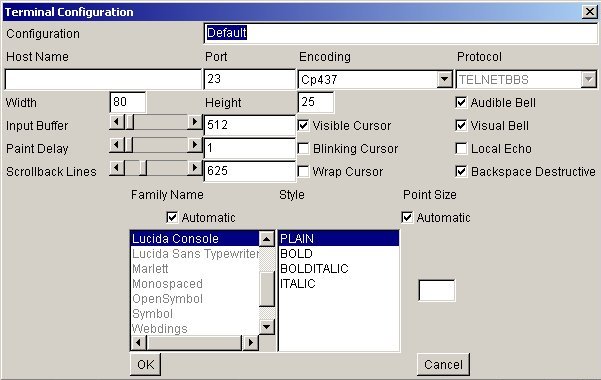This screenshot has height=380, width=601.
Task: Click font list scroll left arrow
Action: [x=138, y=342]
